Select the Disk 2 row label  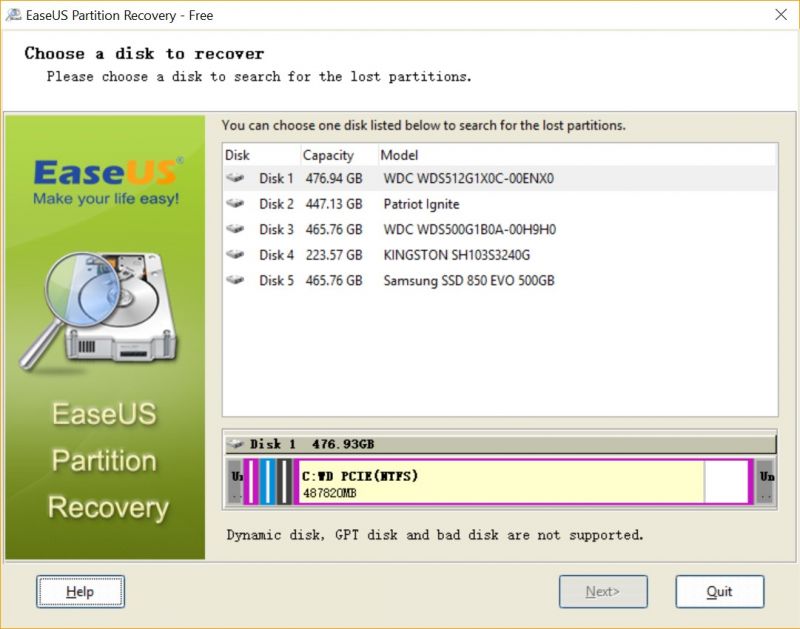coord(277,204)
